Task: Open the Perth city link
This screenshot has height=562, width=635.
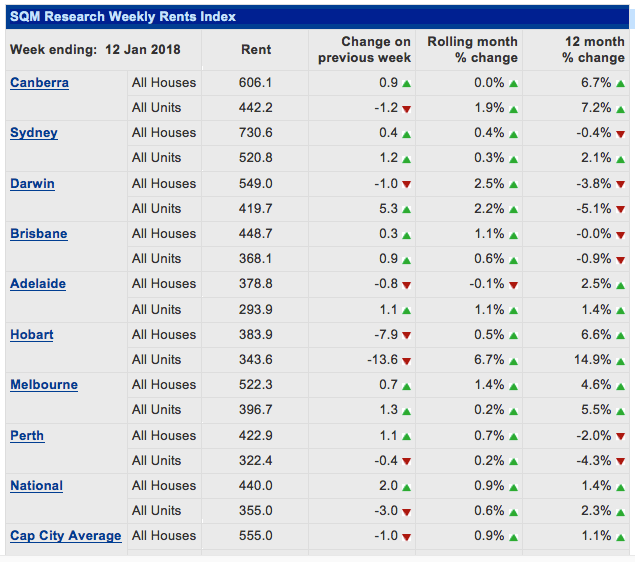Action: click(27, 435)
